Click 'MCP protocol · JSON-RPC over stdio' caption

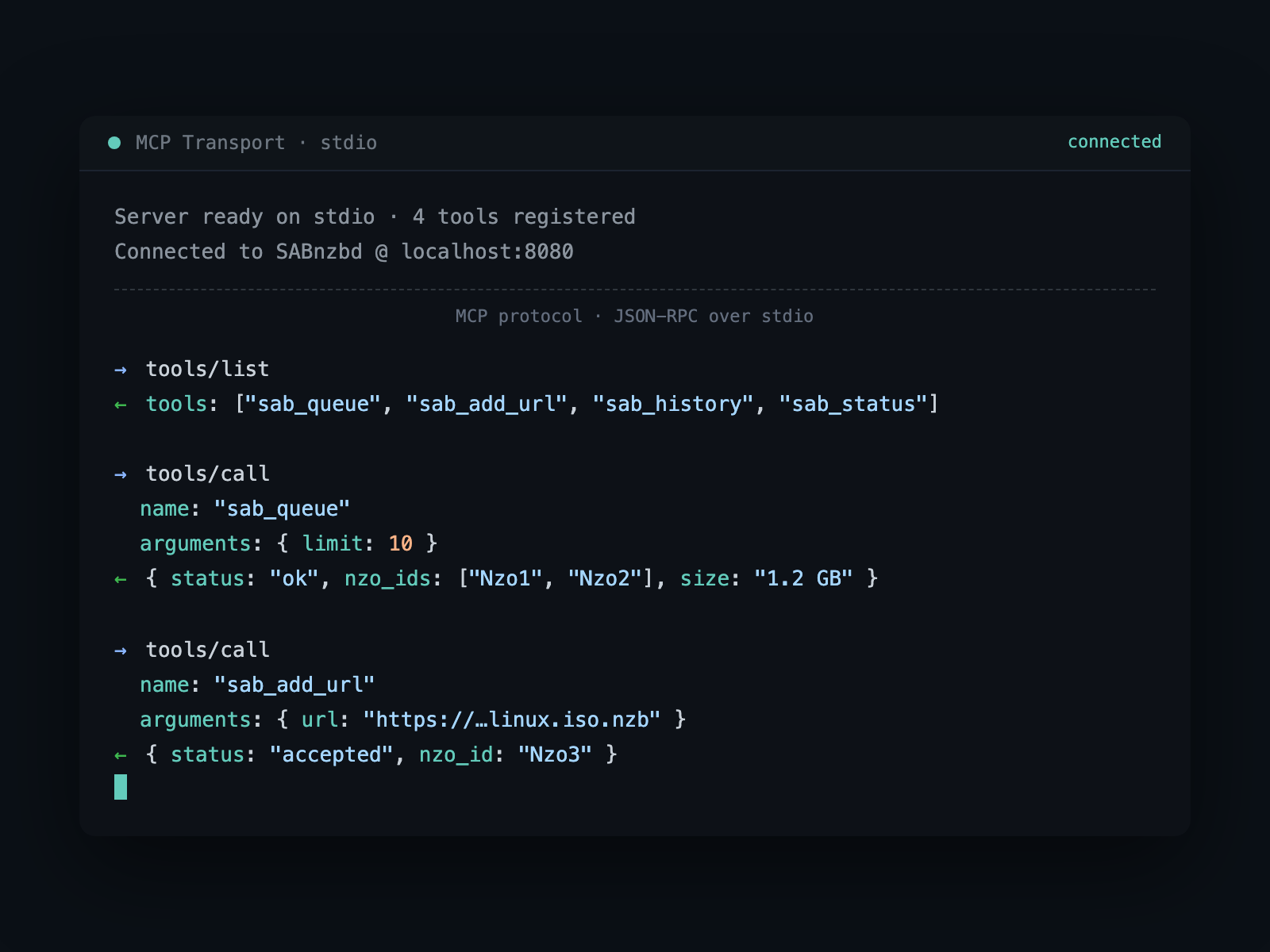pyautogui.click(x=634, y=316)
